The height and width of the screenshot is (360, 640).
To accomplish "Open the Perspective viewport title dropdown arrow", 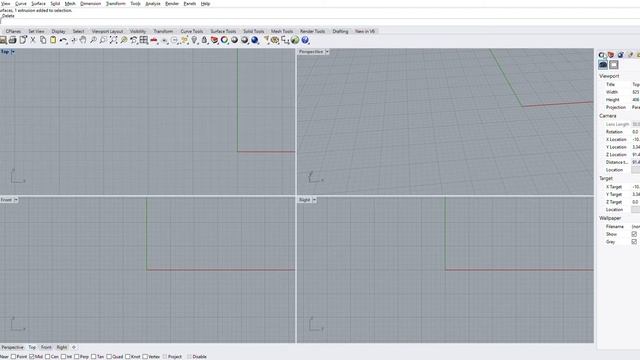I will 327,52.
